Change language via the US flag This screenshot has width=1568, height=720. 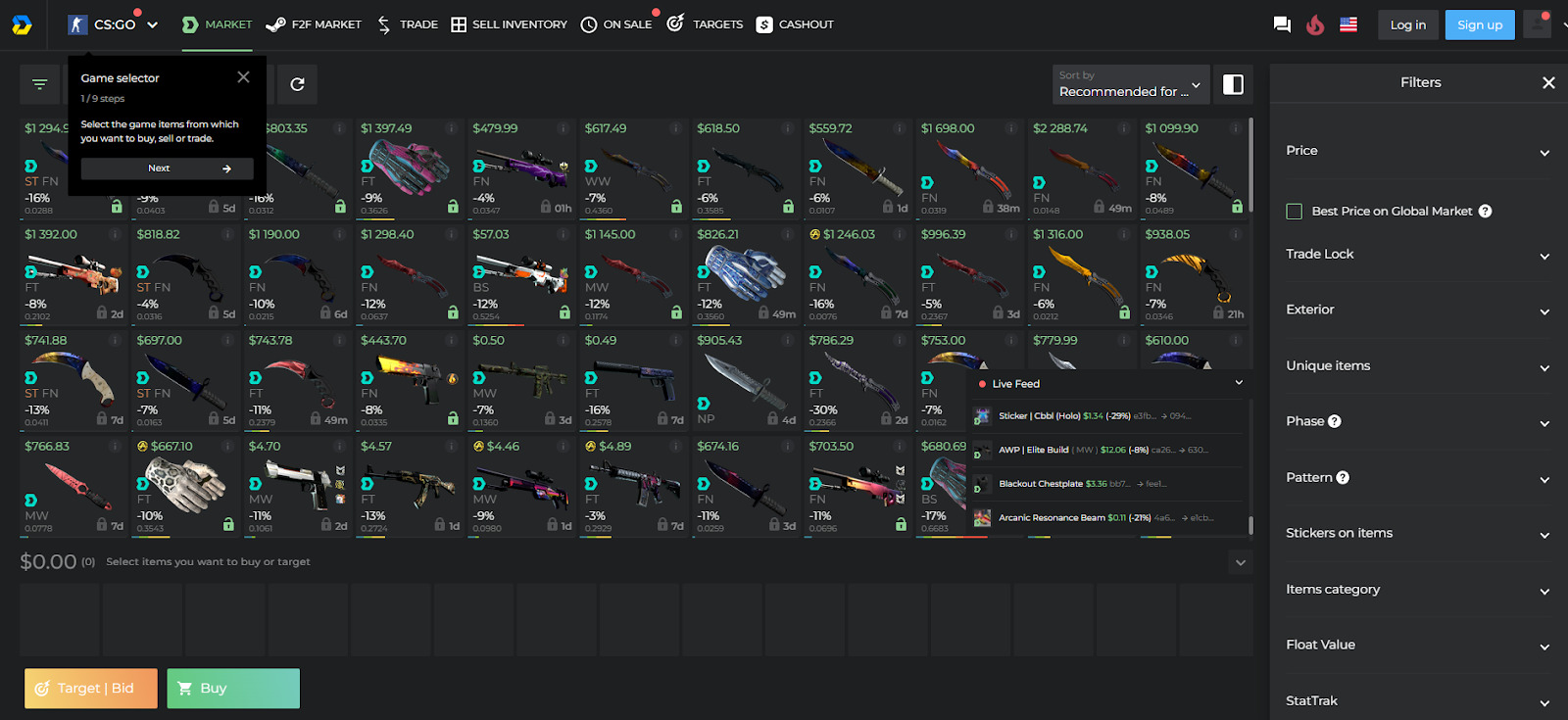[x=1348, y=24]
